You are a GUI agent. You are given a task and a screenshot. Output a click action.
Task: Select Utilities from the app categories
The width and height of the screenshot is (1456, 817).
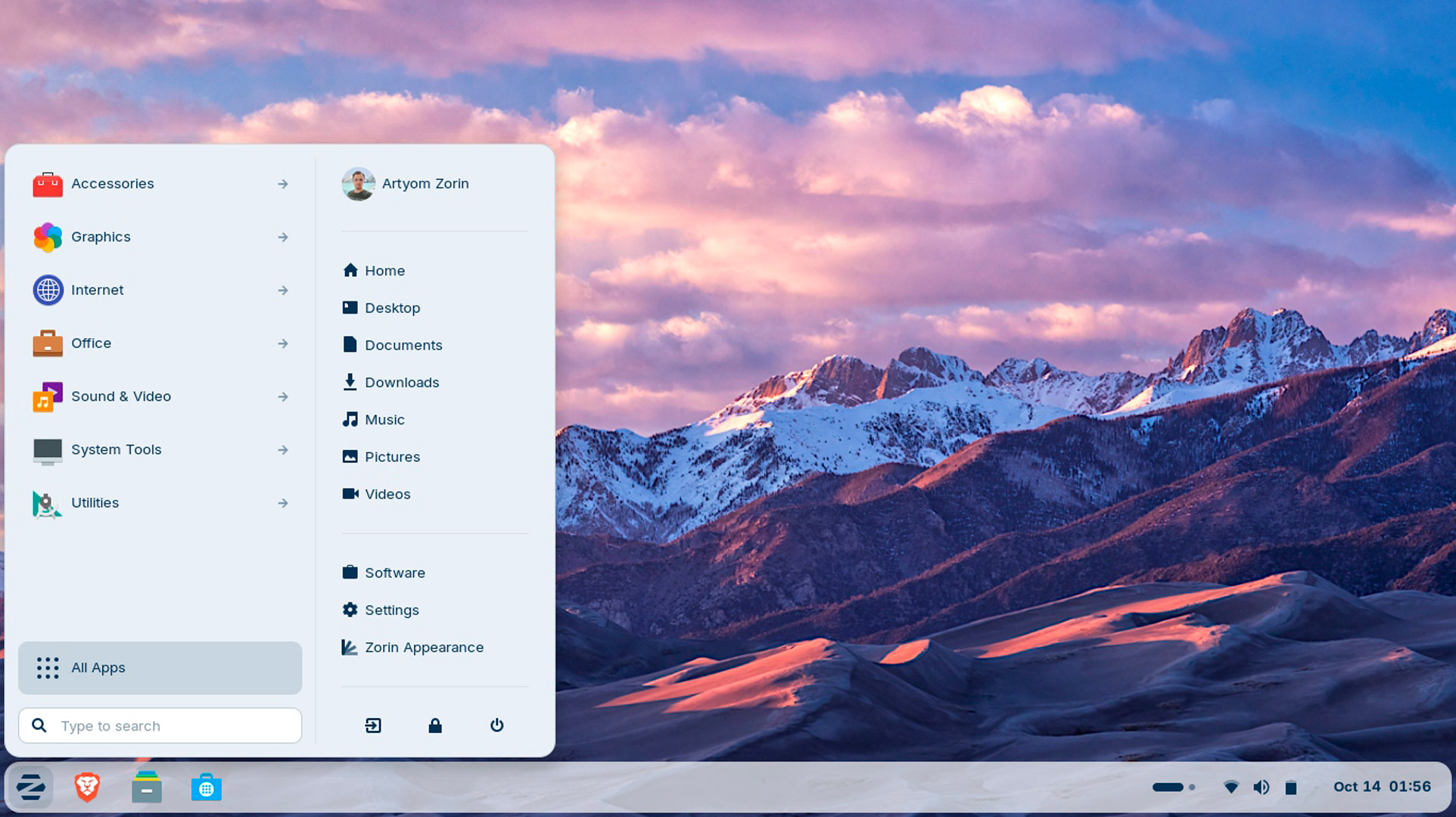pyautogui.click(x=95, y=503)
